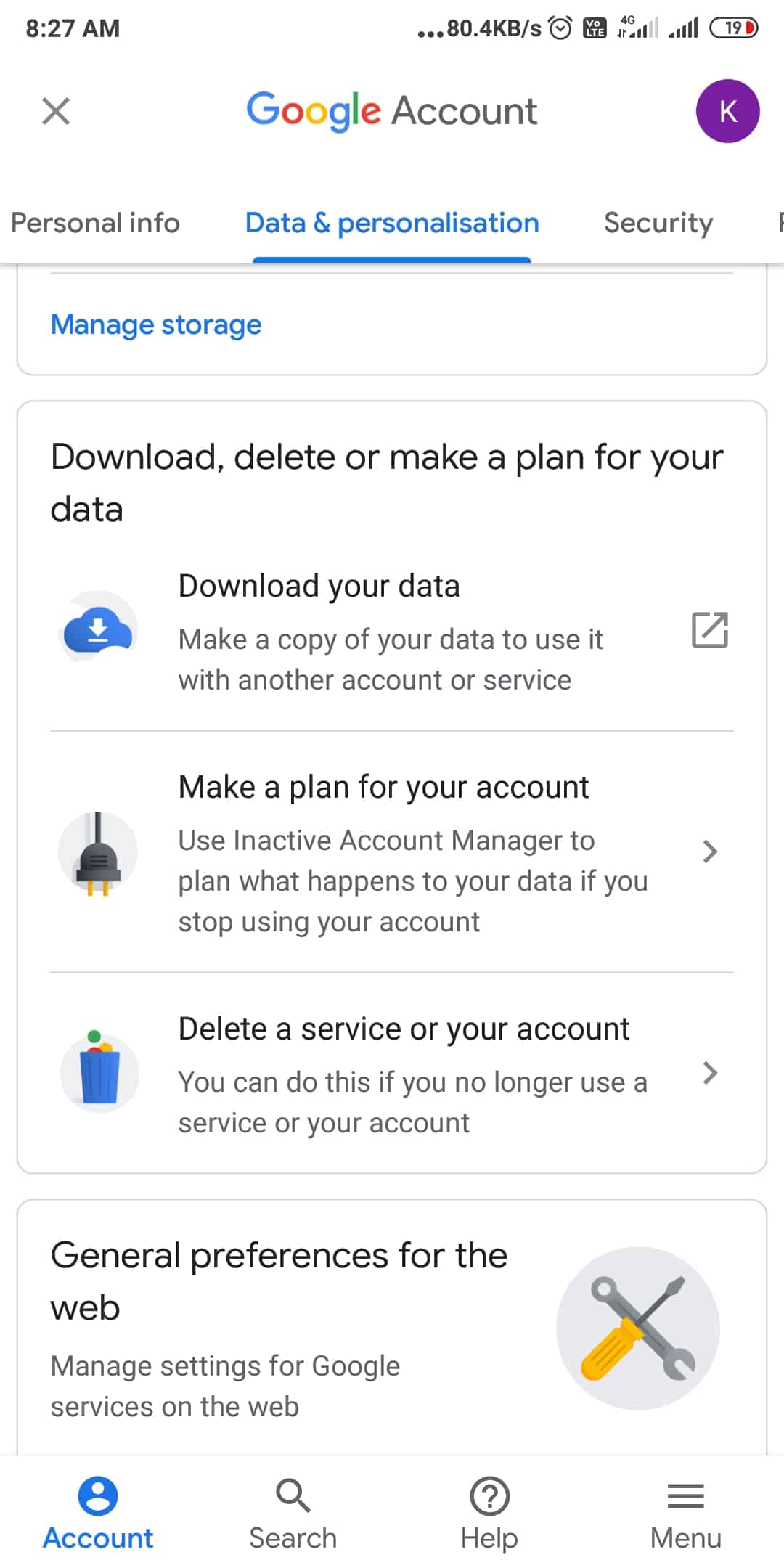Tap the blue cloud download icon
This screenshot has height=1568, width=784.
pos(98,629)
